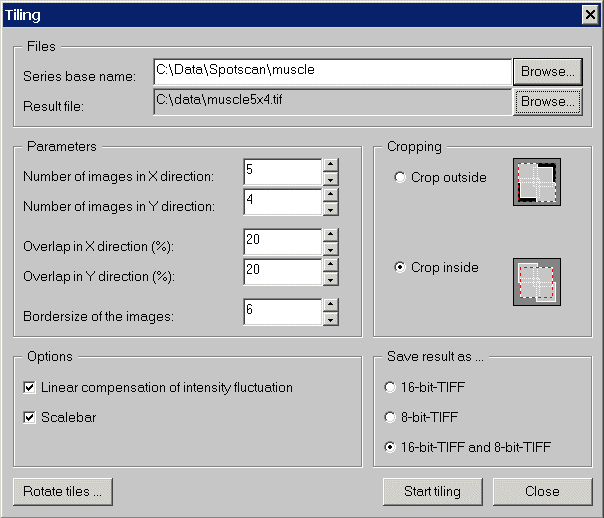Click the Crop inside preview icon

(536, 282)
